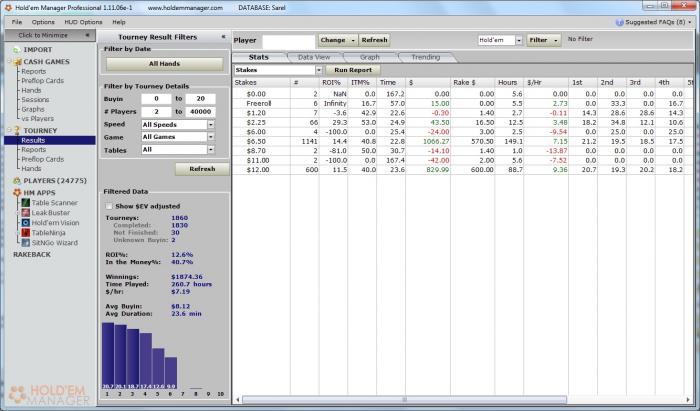
Task: Open the TableNinja icon
Action: [x=24, y=232]
